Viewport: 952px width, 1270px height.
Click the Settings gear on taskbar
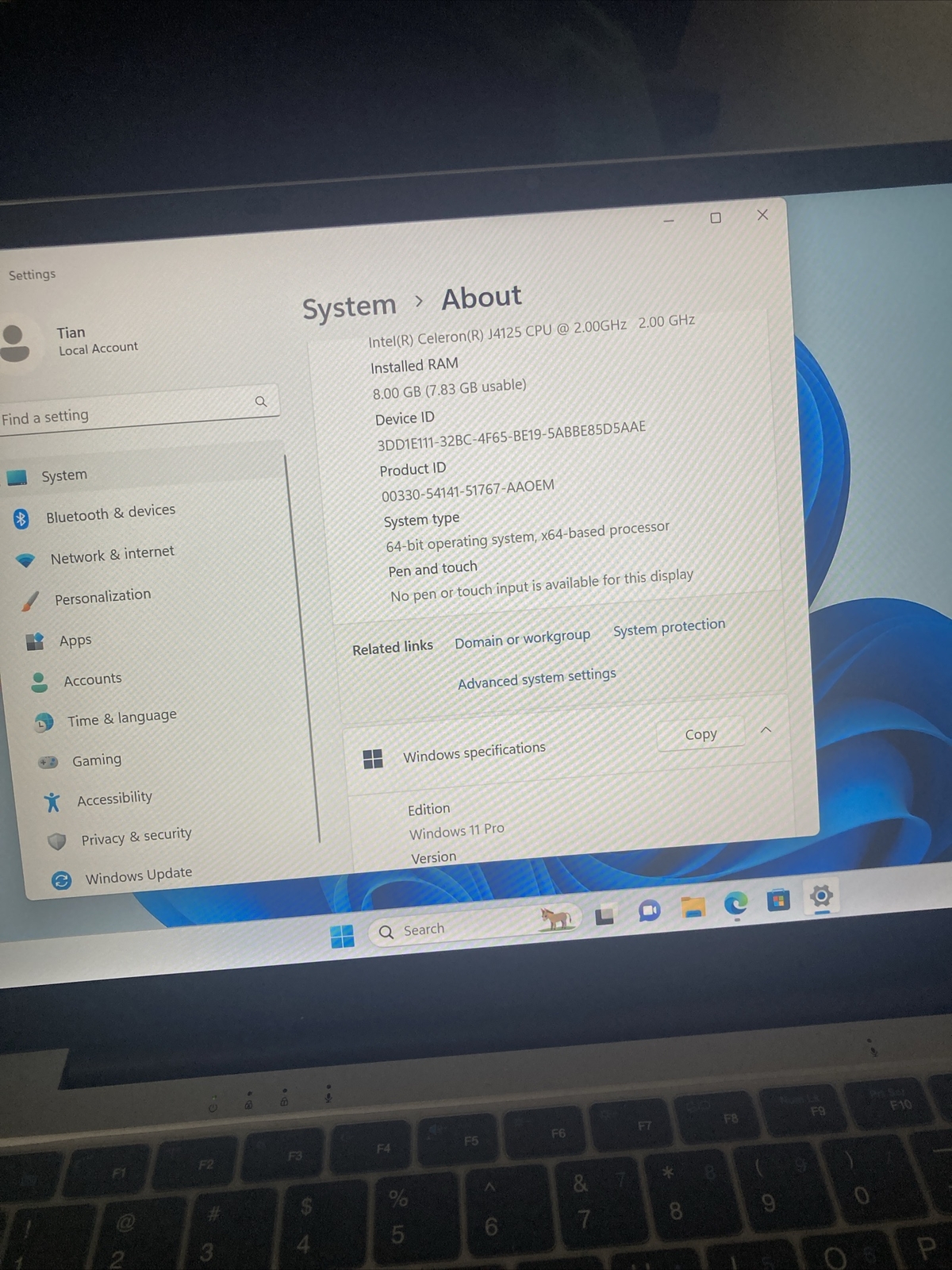coord(821,896)
